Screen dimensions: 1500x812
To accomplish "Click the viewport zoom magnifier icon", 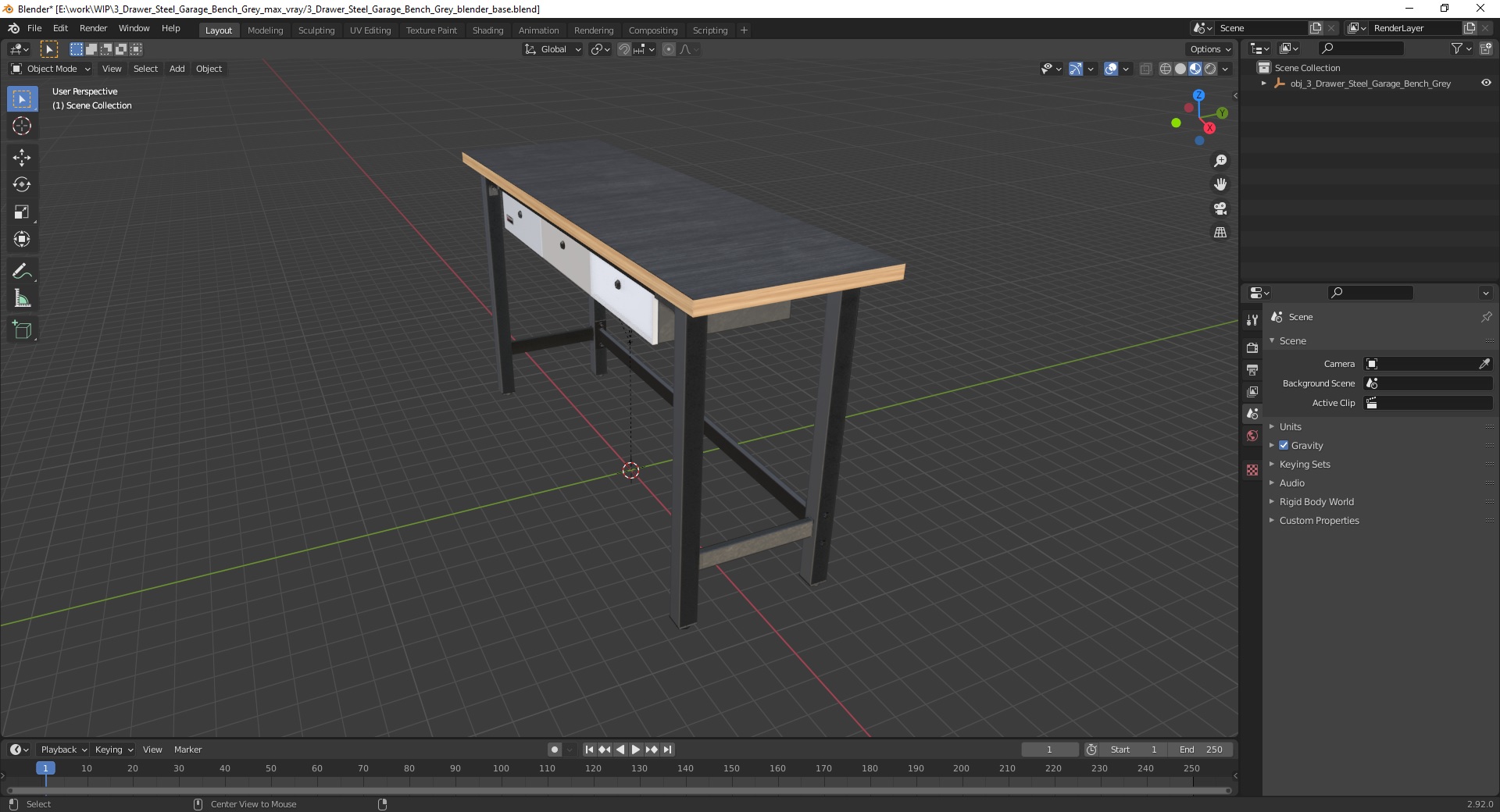I will (1220, 161).
